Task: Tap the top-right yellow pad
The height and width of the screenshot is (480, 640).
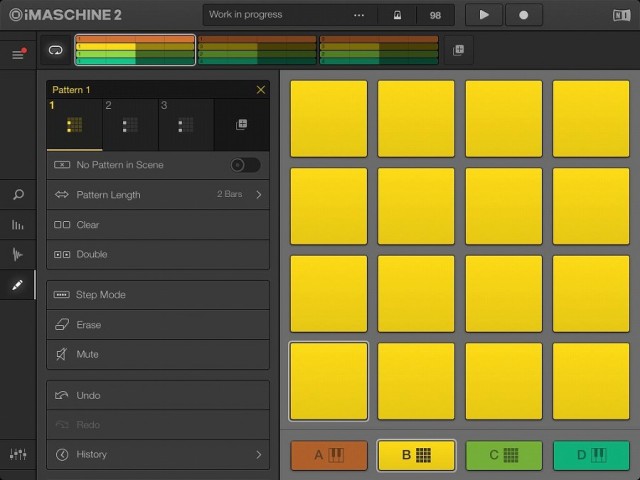Action: point(591,119)
